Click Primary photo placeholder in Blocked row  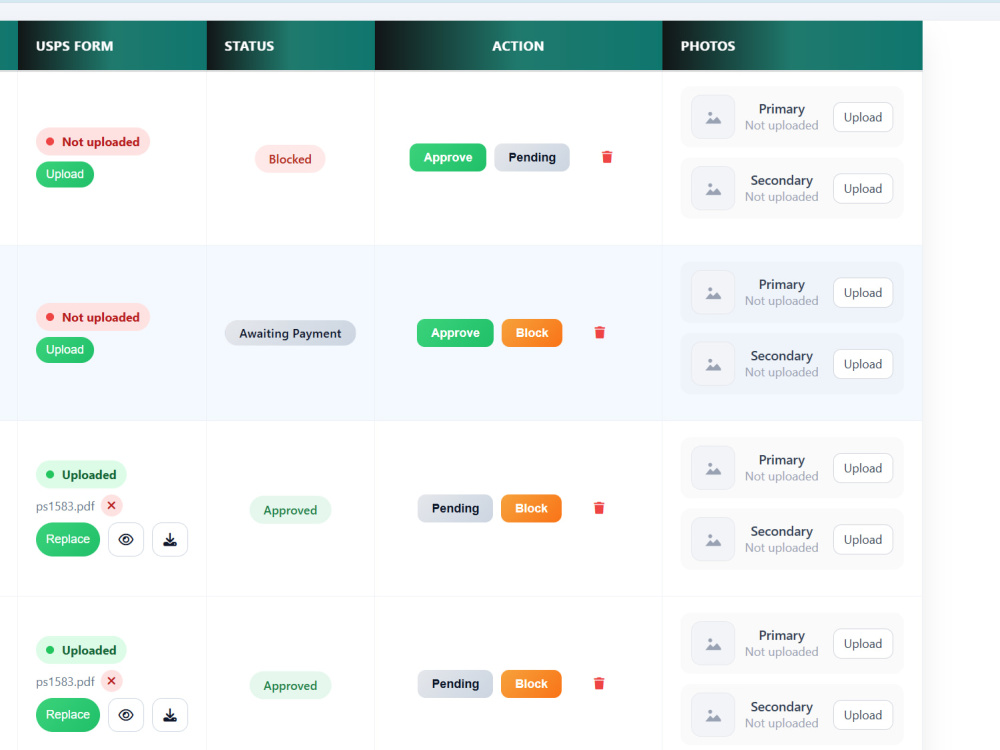(x=713, y=117)
